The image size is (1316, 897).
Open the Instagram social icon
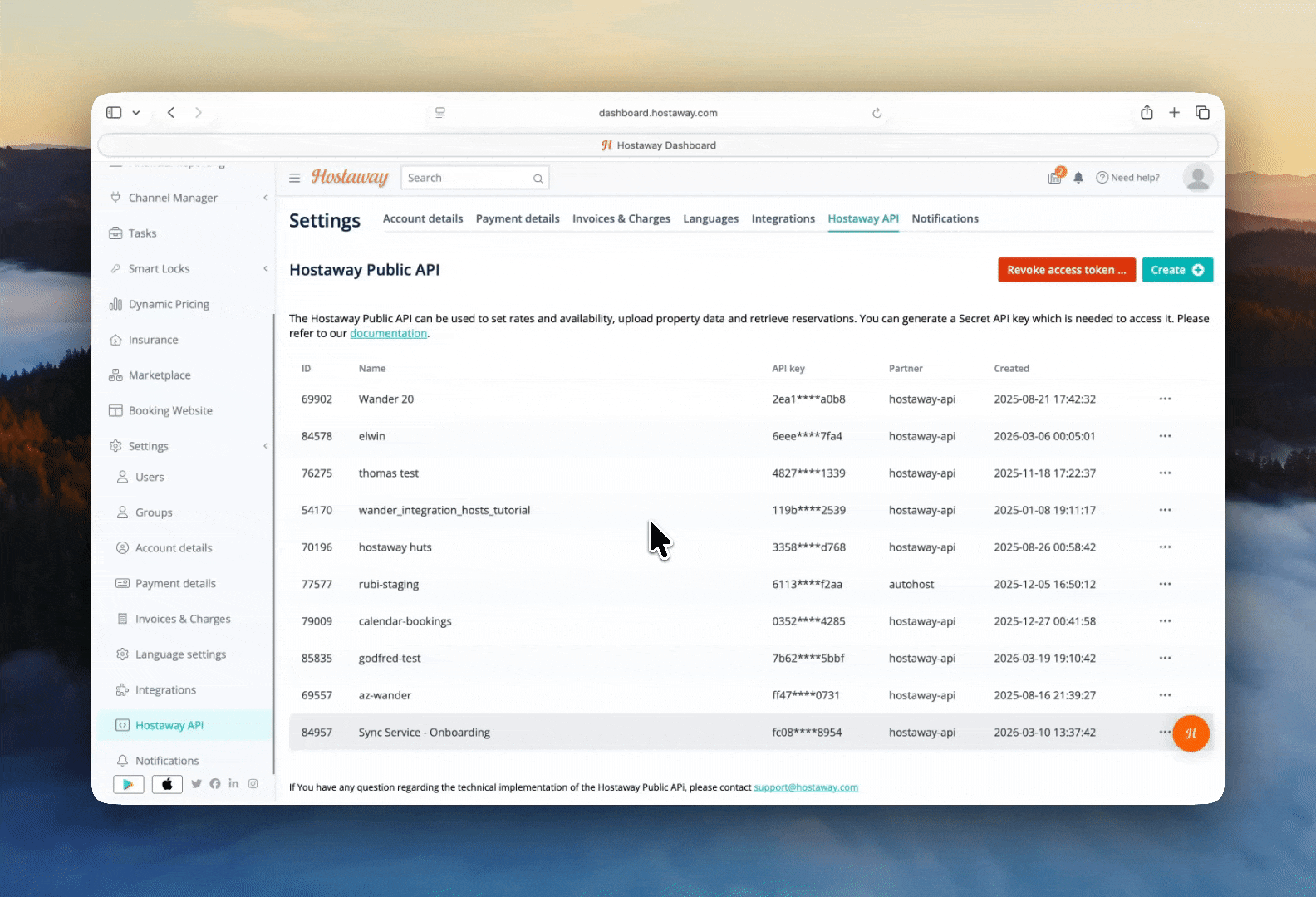[x=253, y=784]
